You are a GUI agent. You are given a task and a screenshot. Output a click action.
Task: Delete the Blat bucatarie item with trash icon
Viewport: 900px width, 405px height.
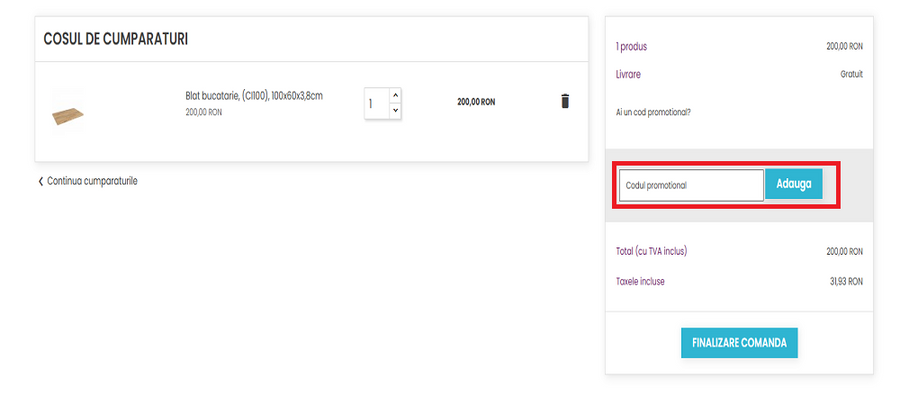(565, 101)
